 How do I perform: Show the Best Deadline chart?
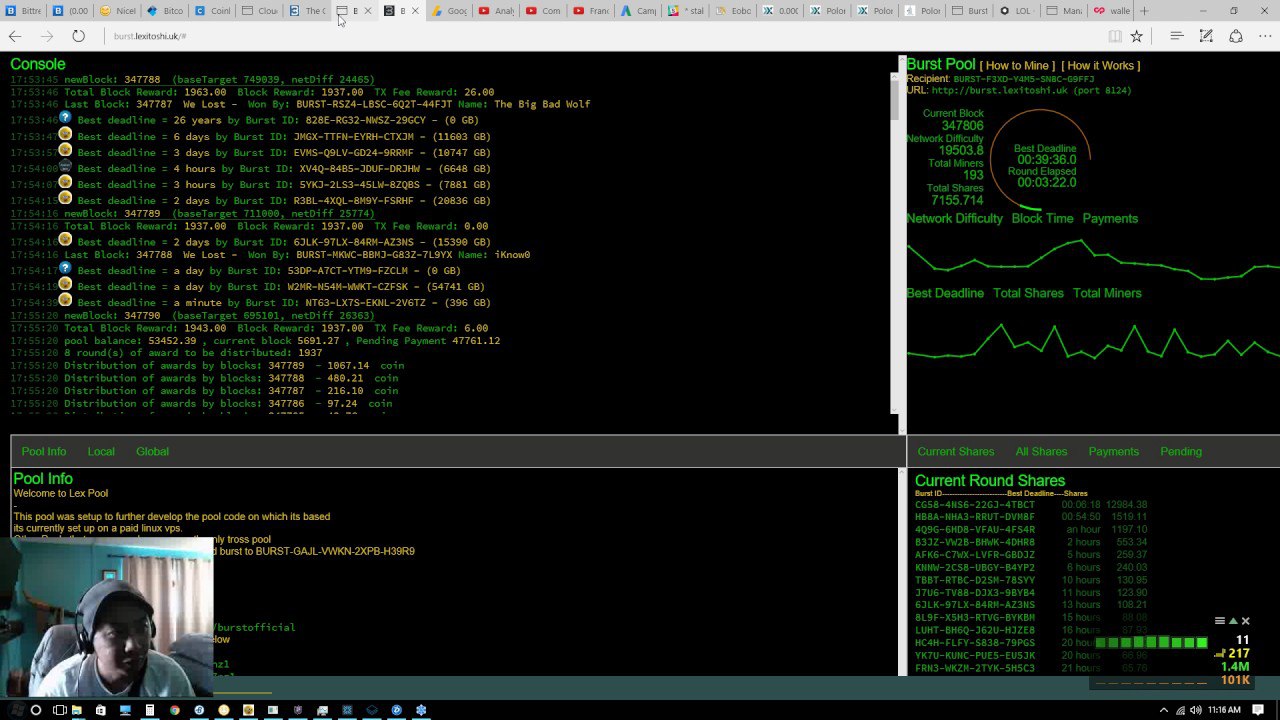coord(945,293)
